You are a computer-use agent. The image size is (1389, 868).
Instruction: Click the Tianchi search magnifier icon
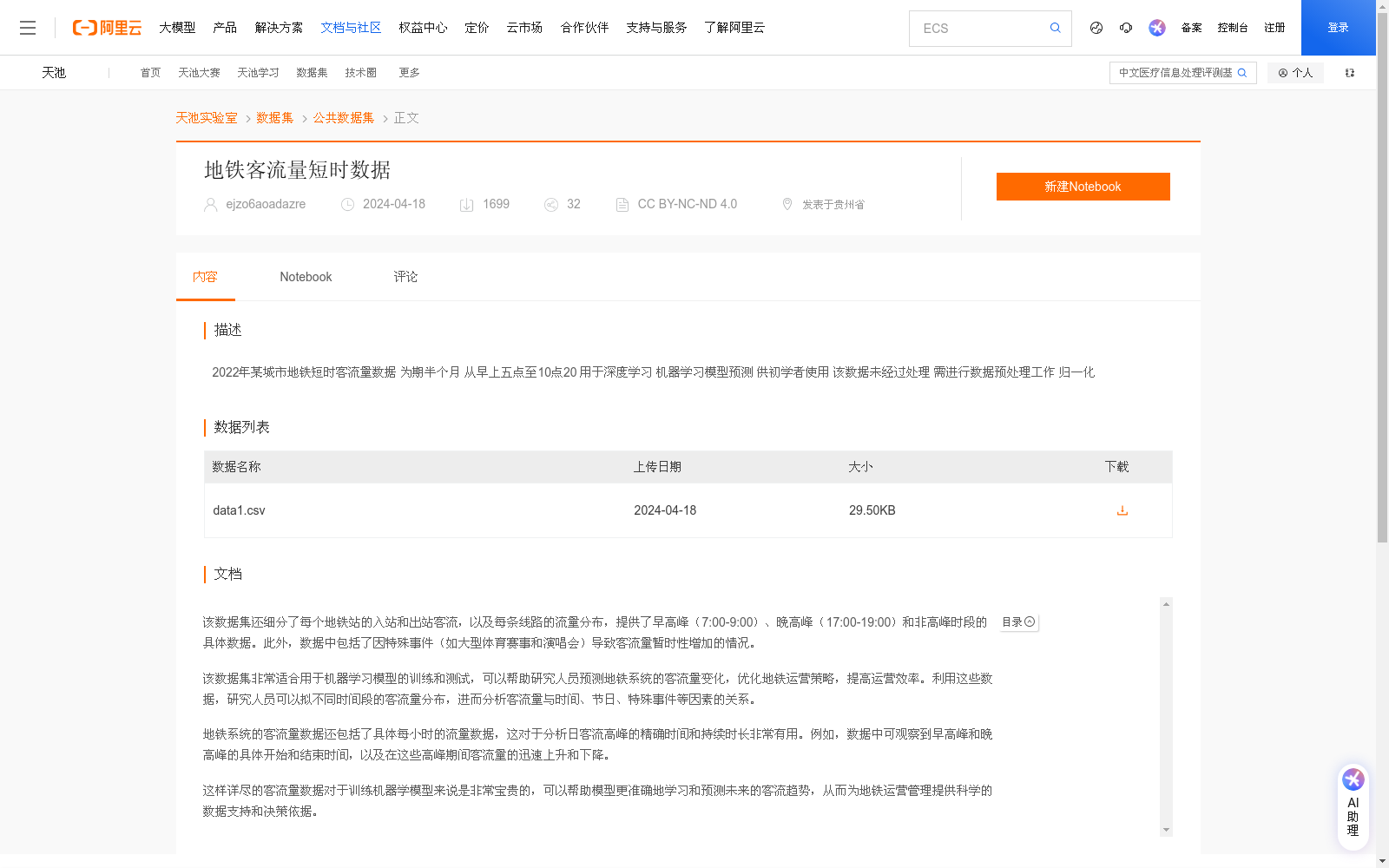(1242, 73)
